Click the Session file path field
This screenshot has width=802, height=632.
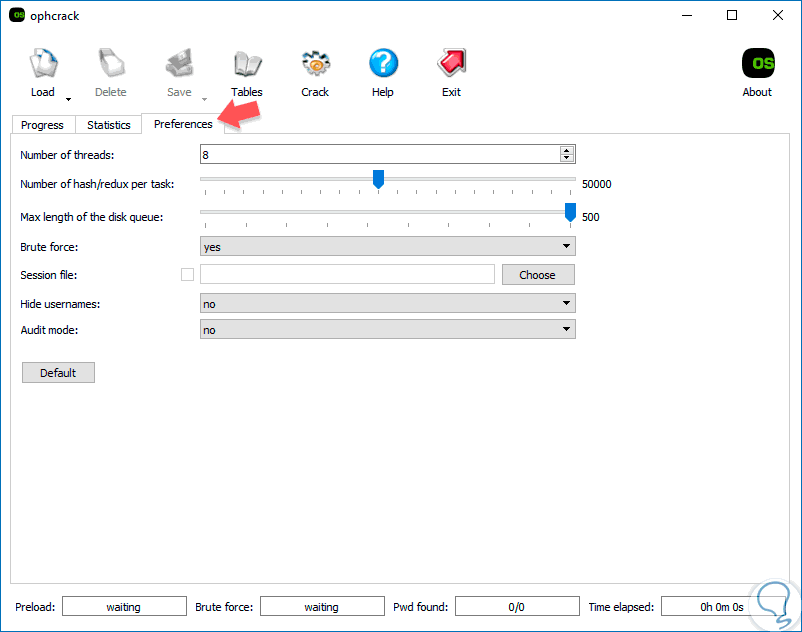pos(347,274)
